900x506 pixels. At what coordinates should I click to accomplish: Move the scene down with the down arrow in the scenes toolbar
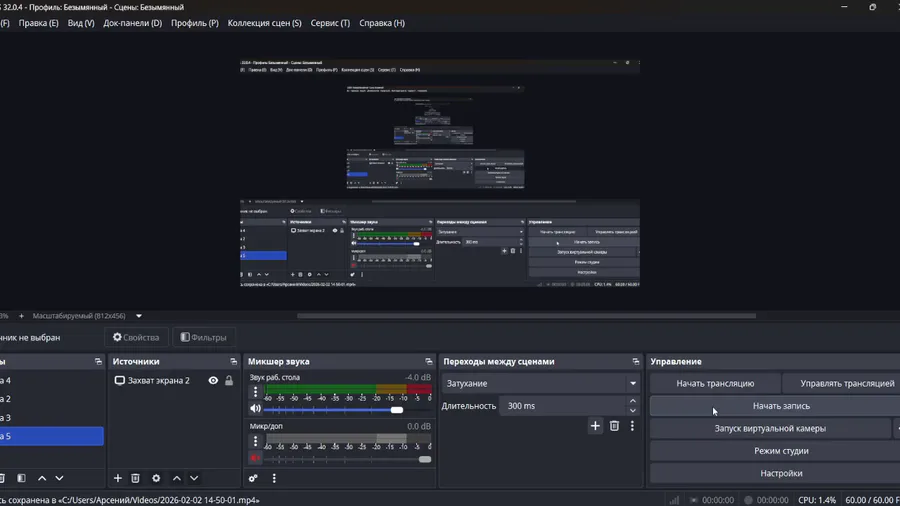(x=59, y=478)
